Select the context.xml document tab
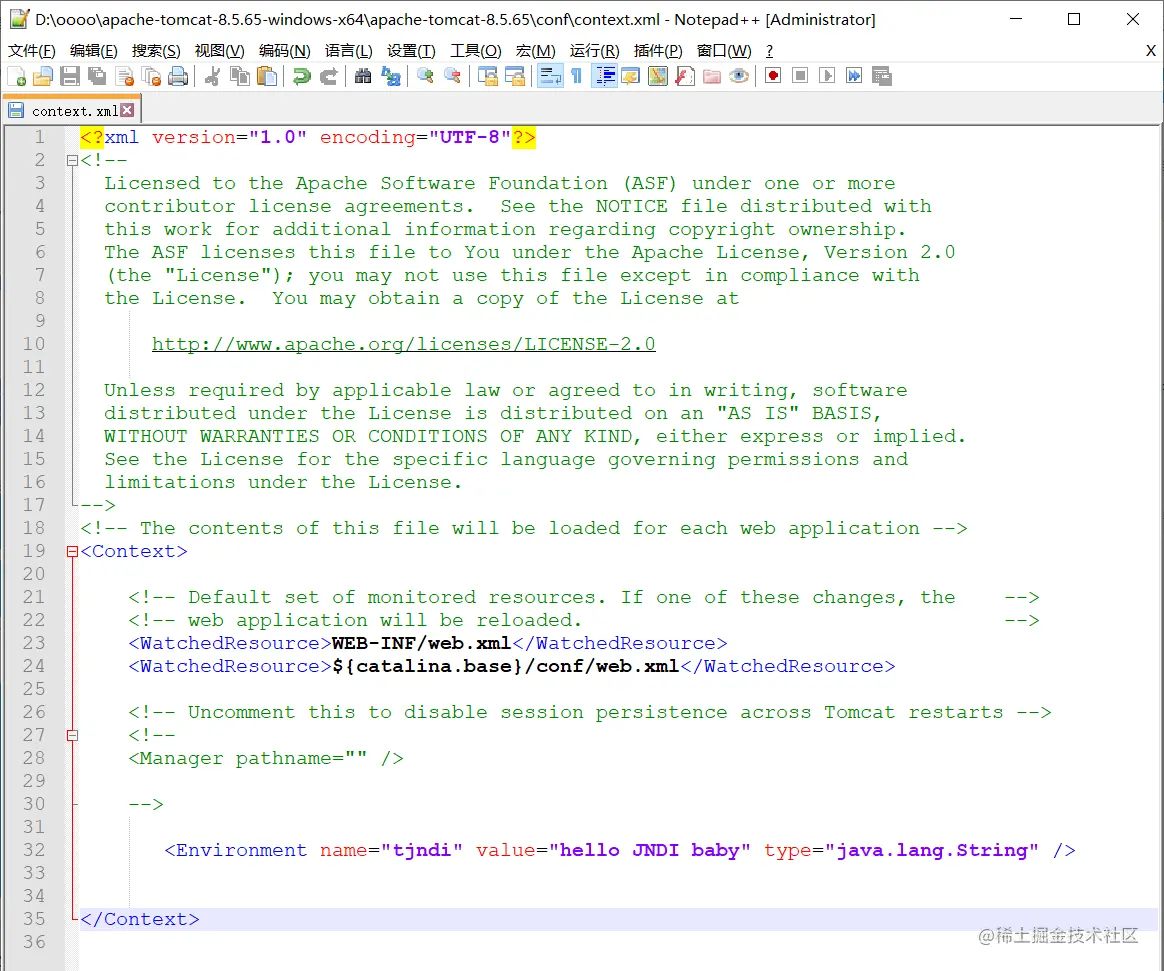The image size is (1164, 971). [71, 111]
